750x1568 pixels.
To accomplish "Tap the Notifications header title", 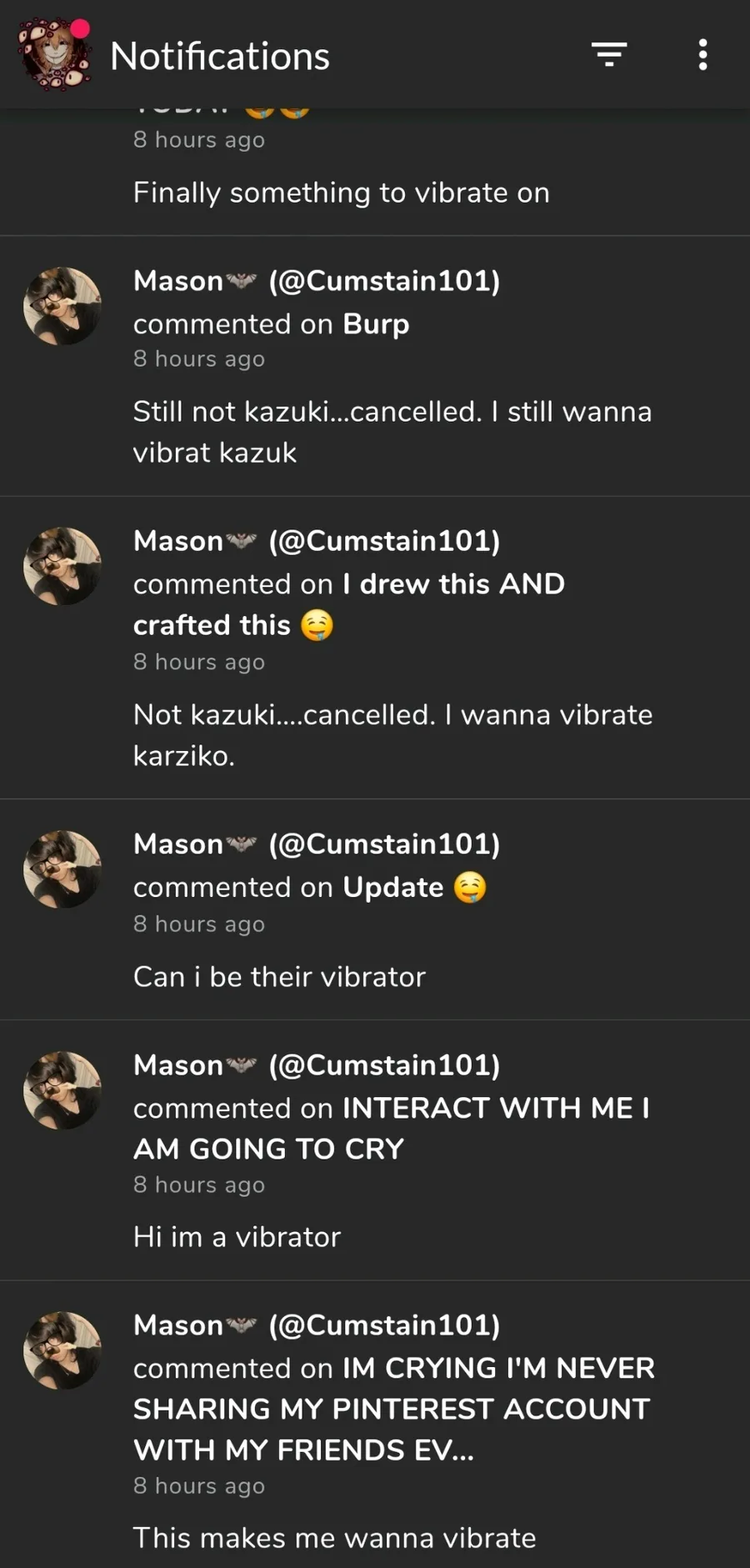I will pyautogui.click(x=220, y=57).
